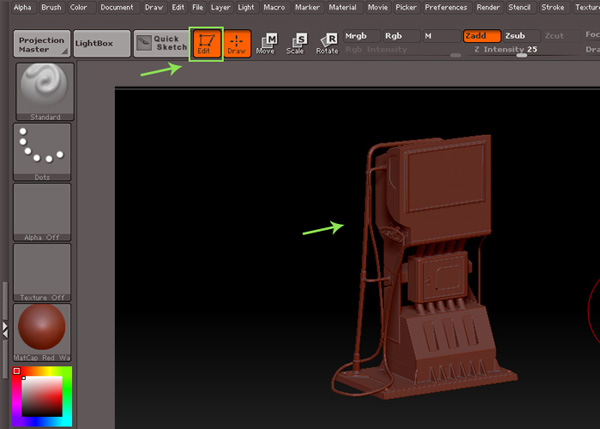Open the Alpha menu
This screenshot has width=600, height=429.
click(x=22, y=7)
